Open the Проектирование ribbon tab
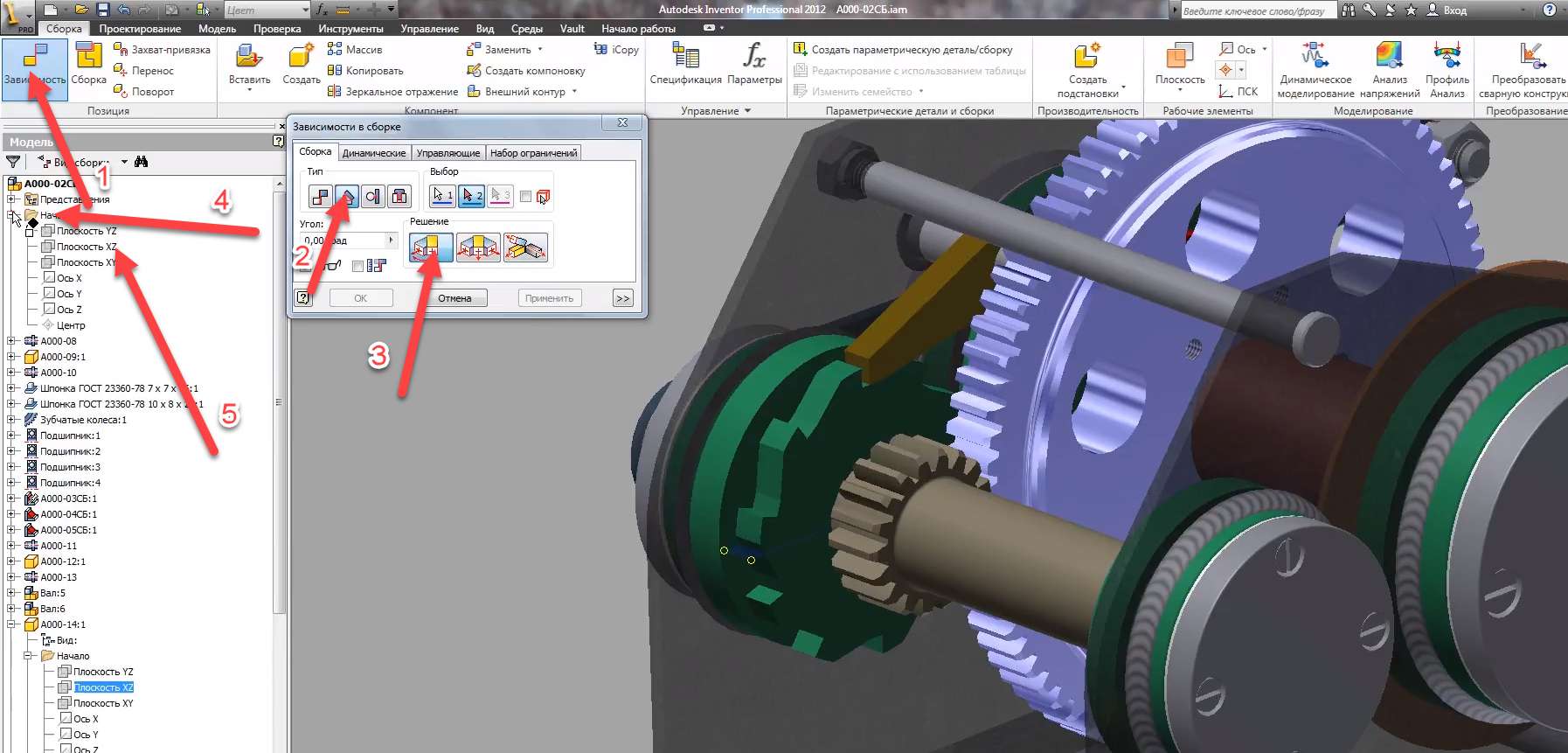The image size is (1568, 753). click(x=140, y=29)
